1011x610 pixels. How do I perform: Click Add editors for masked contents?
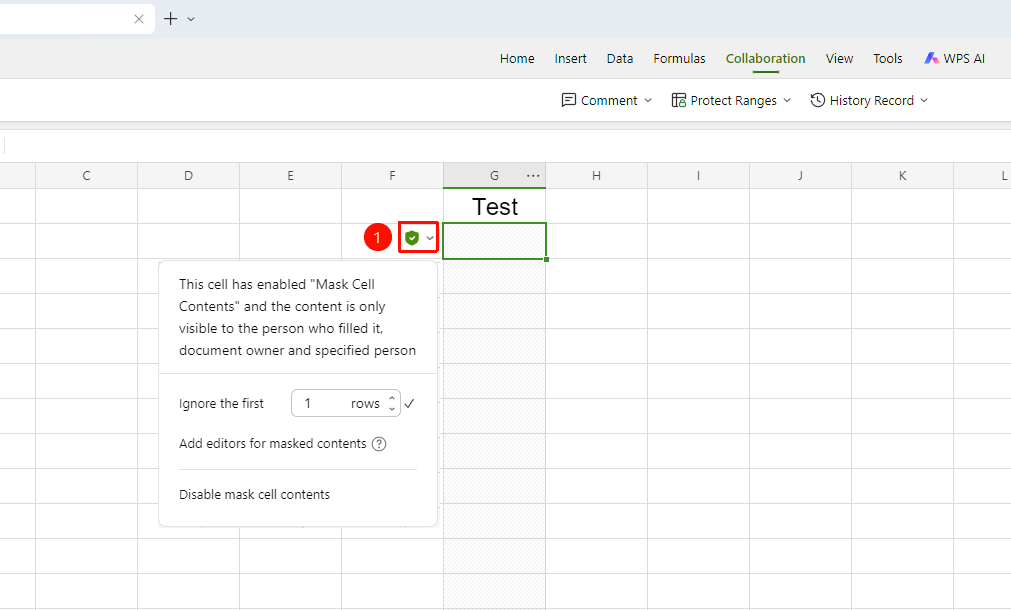click(273, 444)
